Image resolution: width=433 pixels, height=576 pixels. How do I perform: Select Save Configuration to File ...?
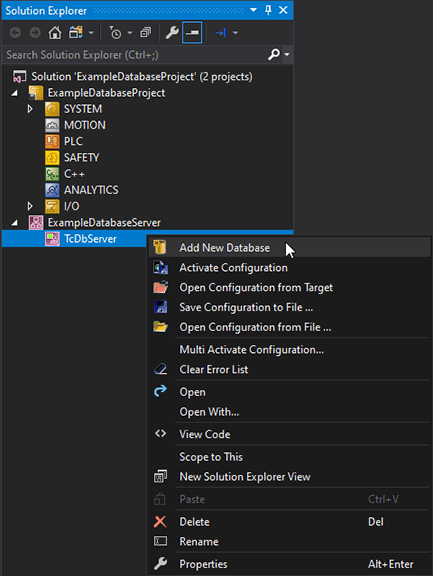(x=289, y=307)
